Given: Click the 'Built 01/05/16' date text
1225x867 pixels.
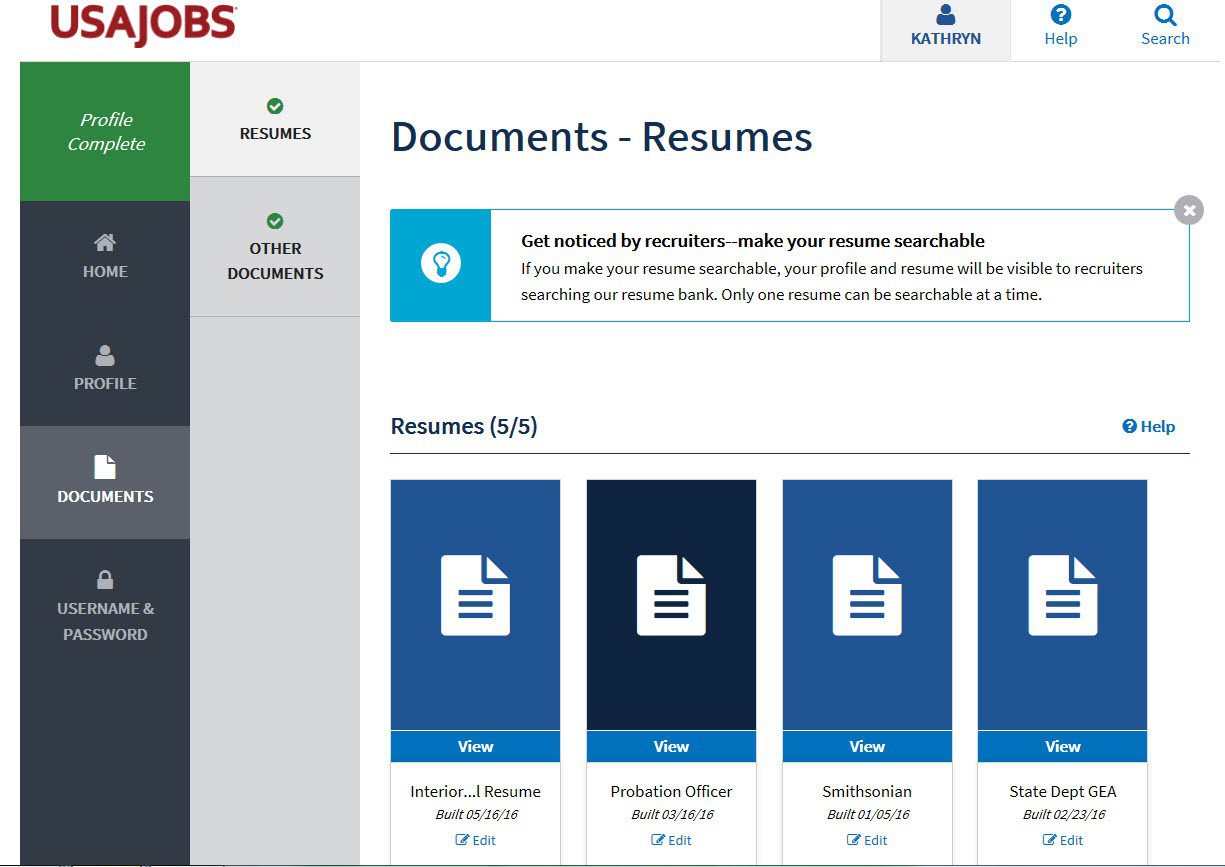Looking at the screenshot, I should (x=867, y=814).
